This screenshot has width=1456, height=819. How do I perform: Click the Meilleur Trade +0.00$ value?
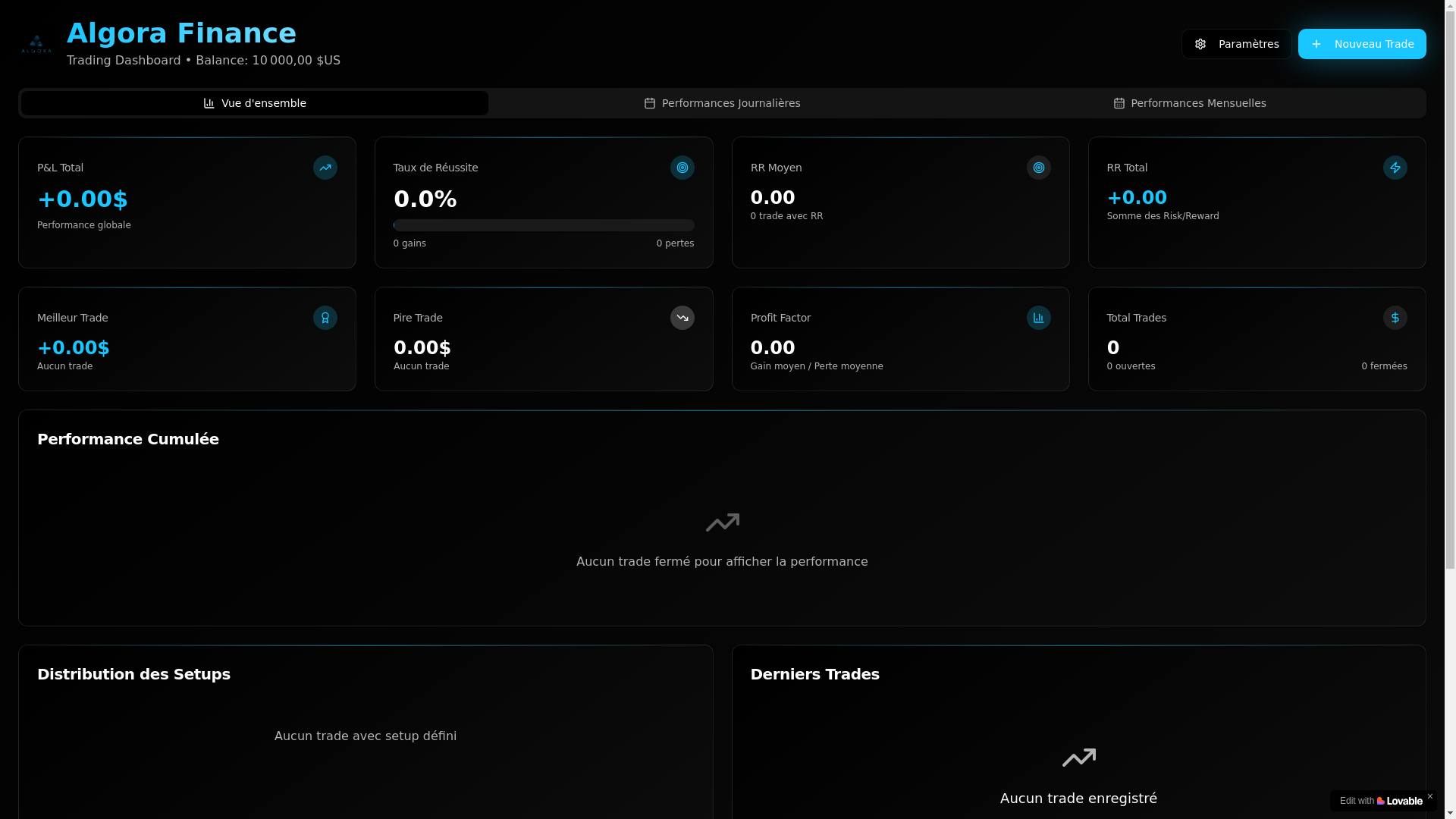coord(74,348)
